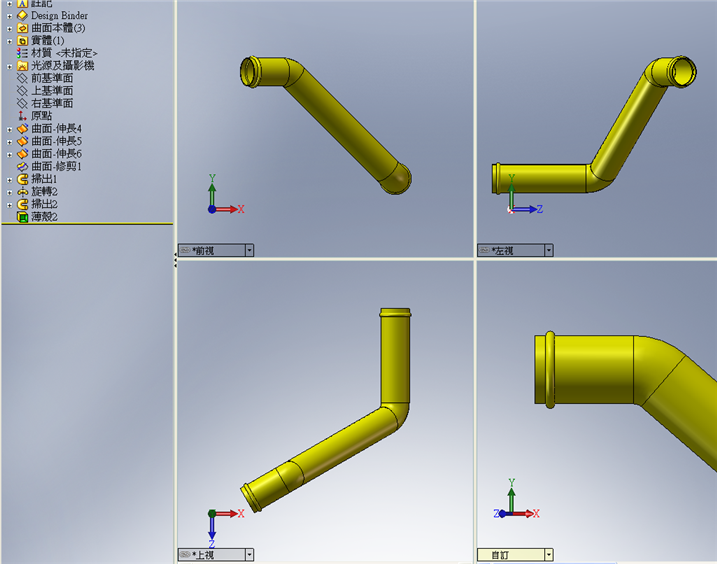Expand the 曲面-伸長4 feature
Image resolution: width=717 pixels, height=564 pixels.
pos(9,129)
